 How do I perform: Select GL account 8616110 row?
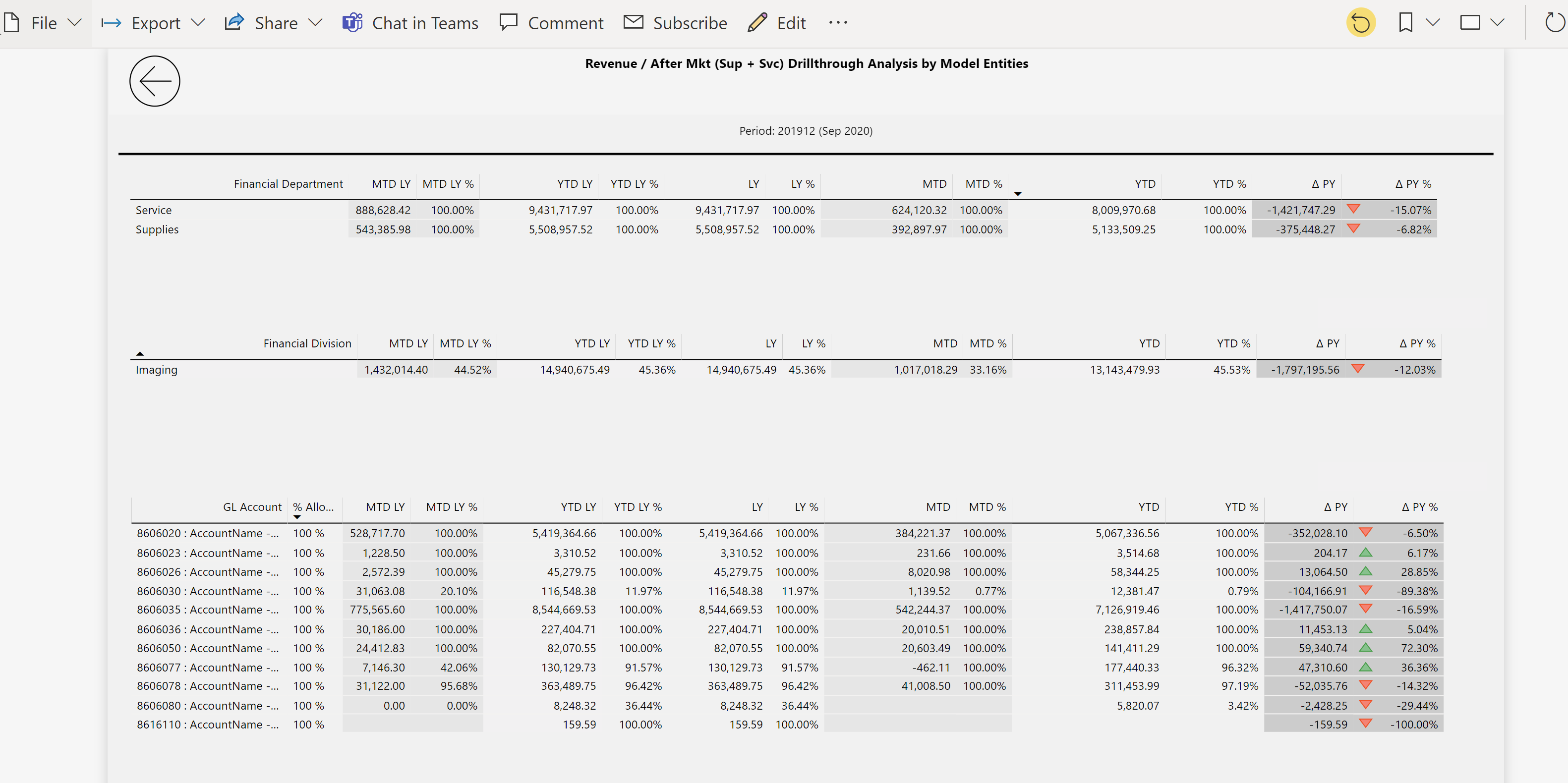[787, 725]
